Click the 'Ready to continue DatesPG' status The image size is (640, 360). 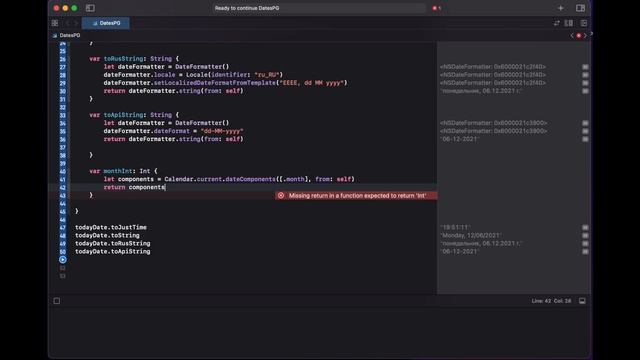pyautogui.click(x=247, y=8)
